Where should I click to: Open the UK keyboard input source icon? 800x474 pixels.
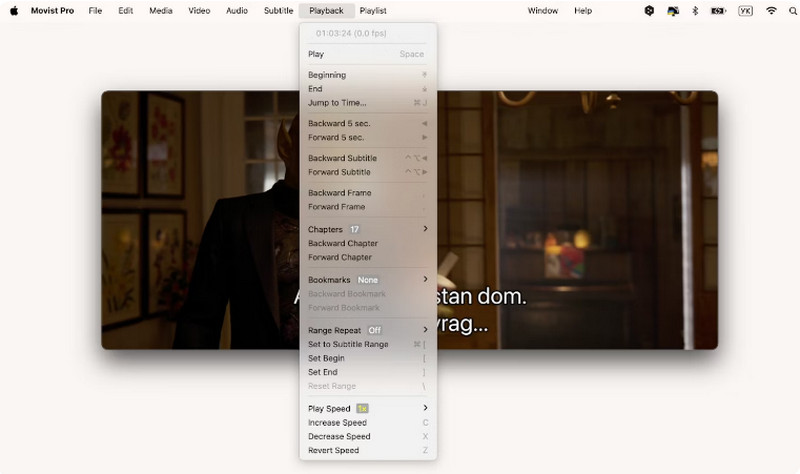click(745, 10)
